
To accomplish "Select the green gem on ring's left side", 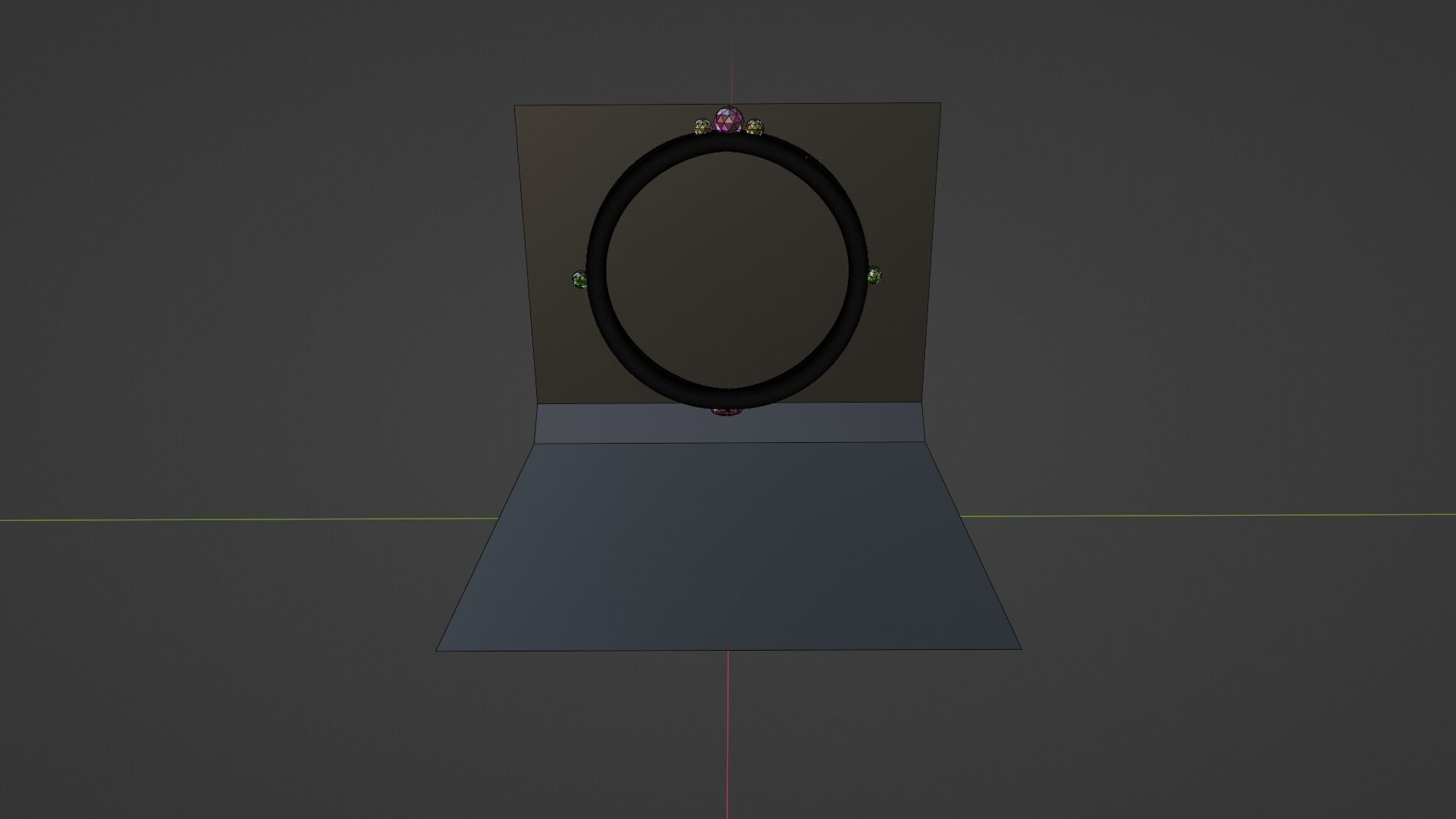I will point(579,279).
